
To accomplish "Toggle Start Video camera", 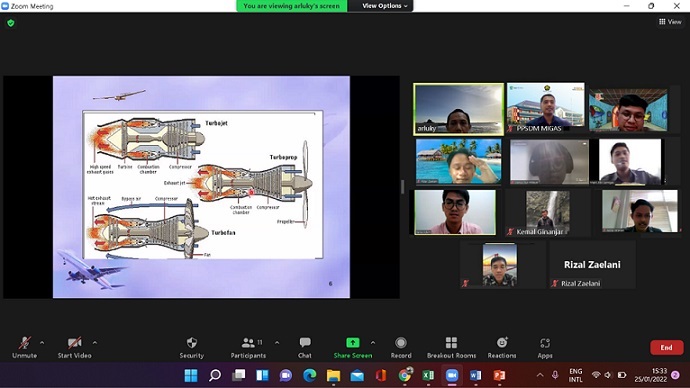I will 74,348.
